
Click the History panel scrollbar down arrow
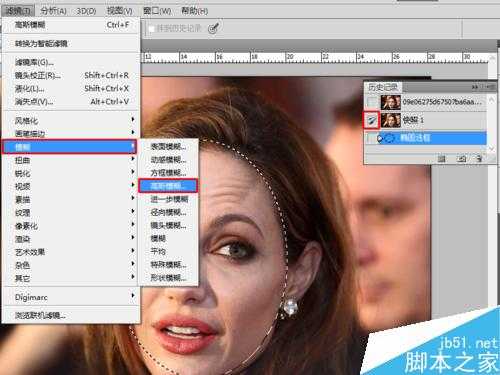pyautogui.click(x=491, y=148)
